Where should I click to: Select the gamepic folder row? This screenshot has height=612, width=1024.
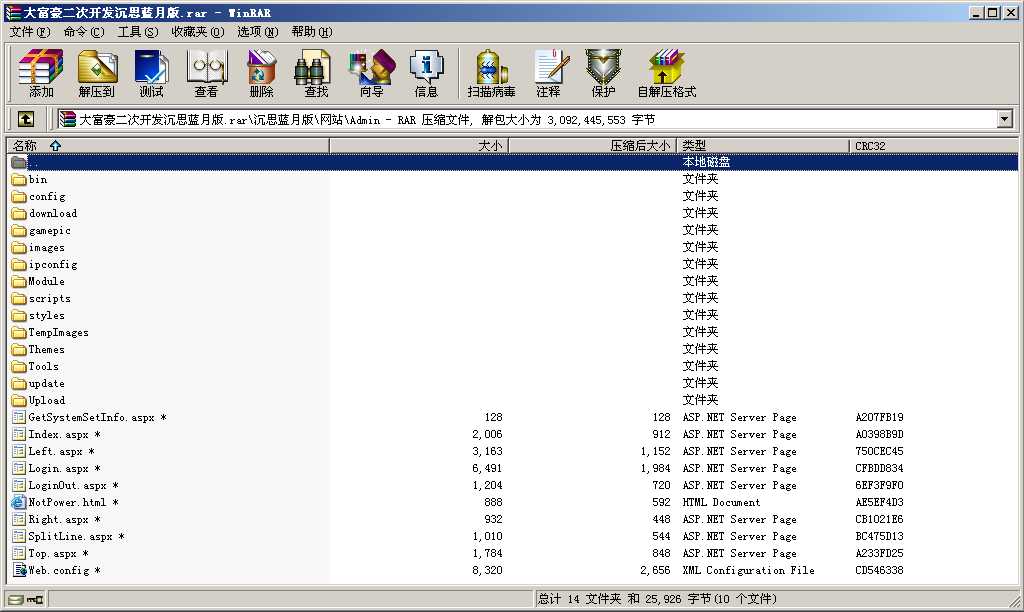click(513, 230)
